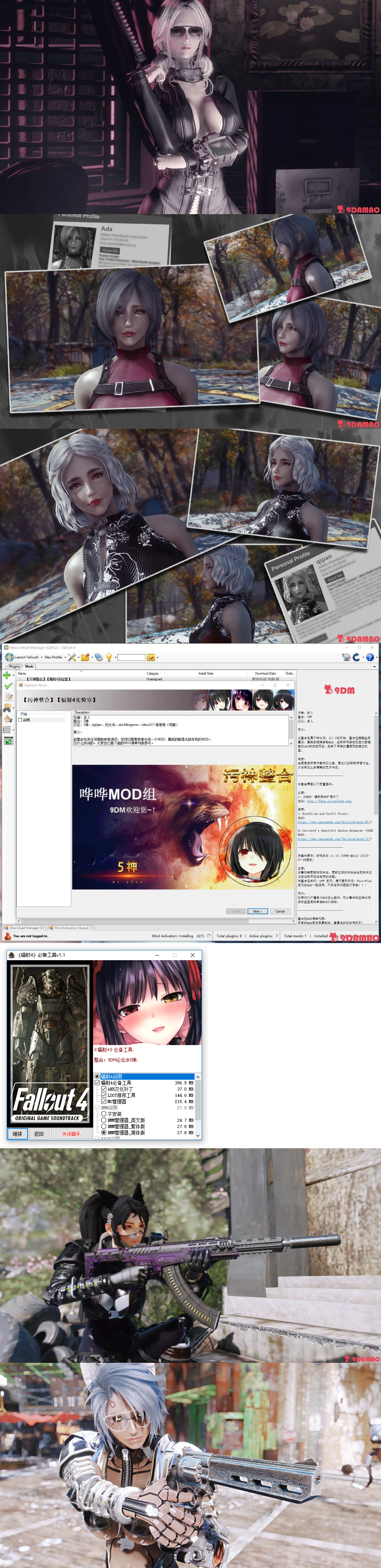This screenshot has height=1568, width=381.
Task: Click the list-view icon in the left sidebar
Action: pyautogui.click(x=7, y=730)
